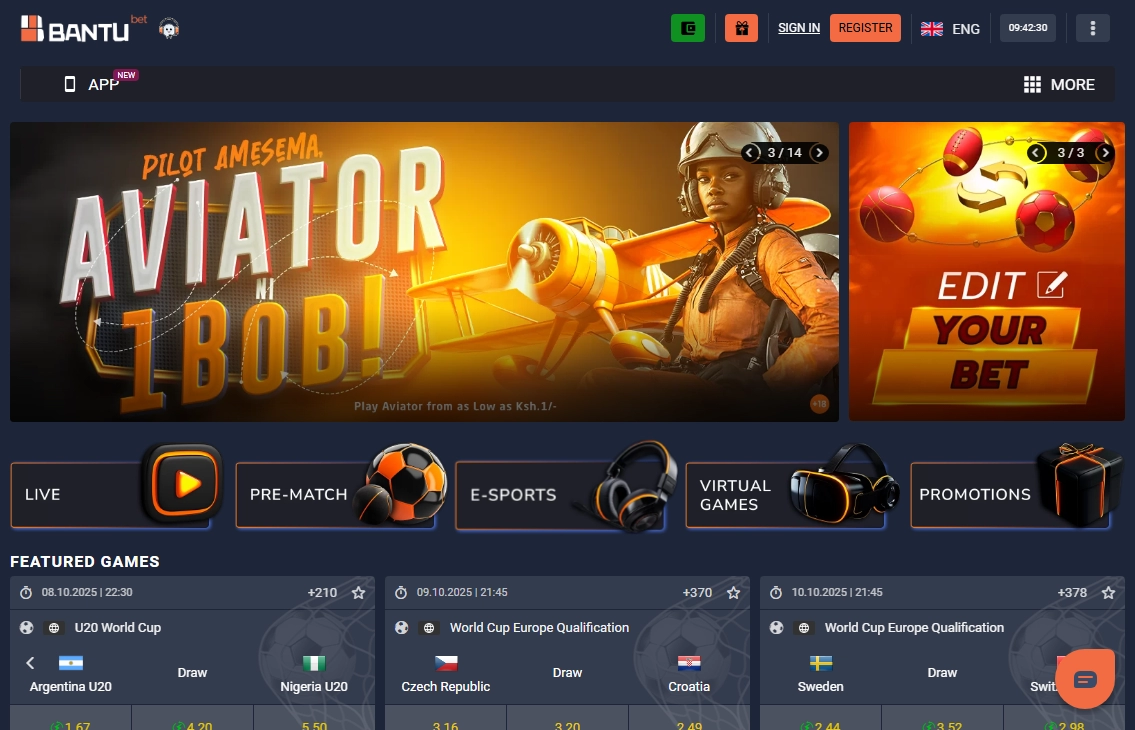Click the U20 World Cup league label
The height and width of the screenshot is (730, 1135).
(117, 628)
